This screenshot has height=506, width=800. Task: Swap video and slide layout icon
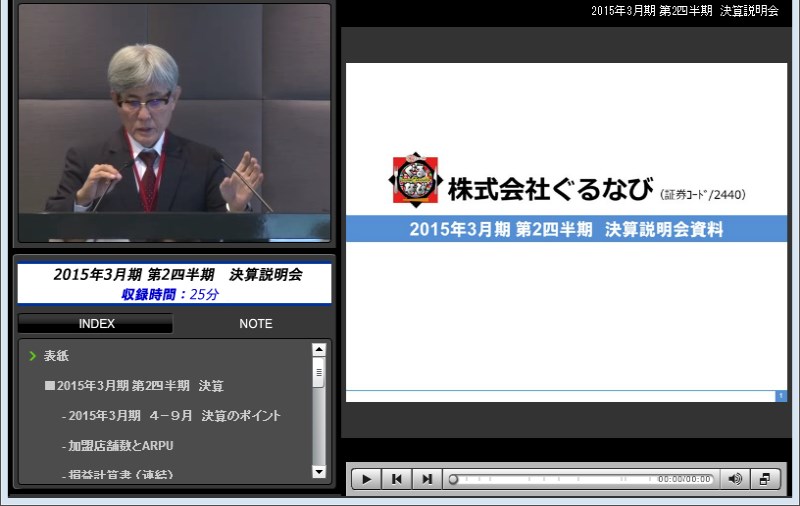[x=765, y=479]
